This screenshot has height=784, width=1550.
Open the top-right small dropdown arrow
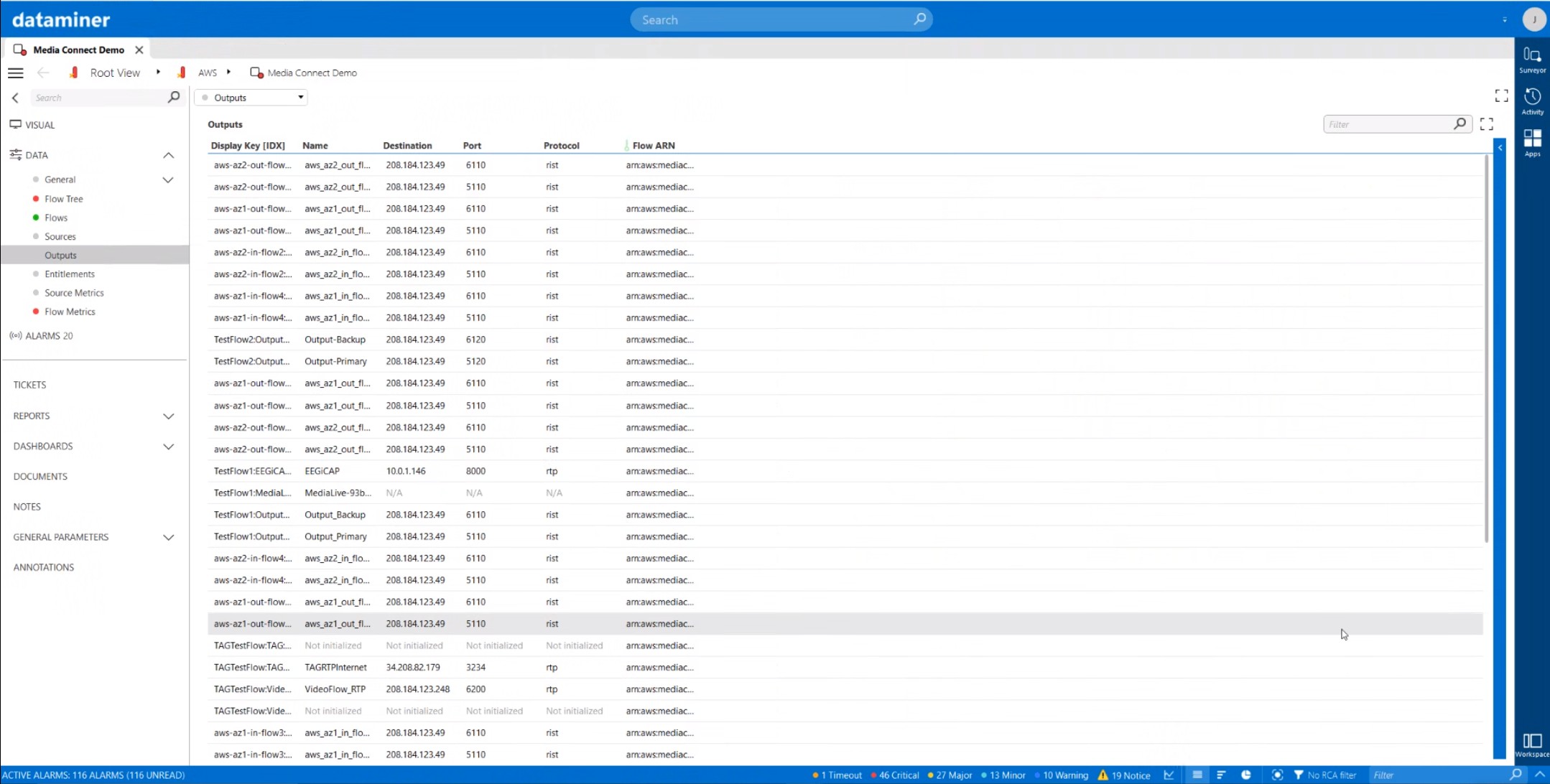(1505, 19)
